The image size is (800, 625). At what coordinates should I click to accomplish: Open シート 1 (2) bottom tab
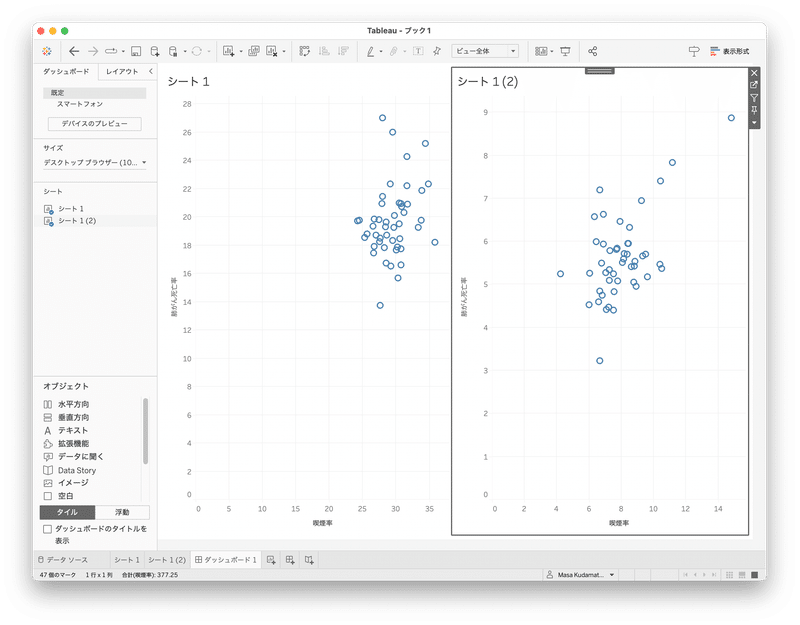[167, 560]
